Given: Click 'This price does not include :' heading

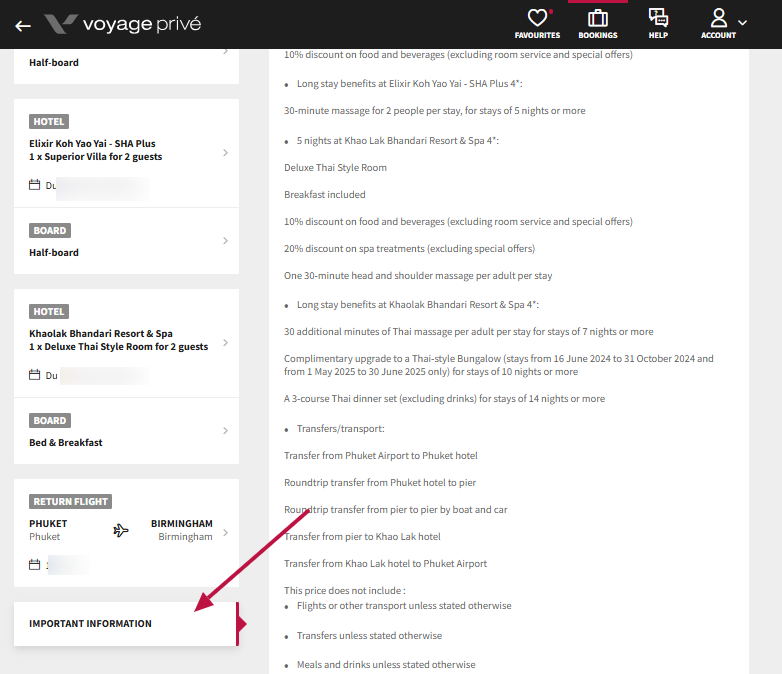Looking at the screenshot, I should click(x=345, y=591).
